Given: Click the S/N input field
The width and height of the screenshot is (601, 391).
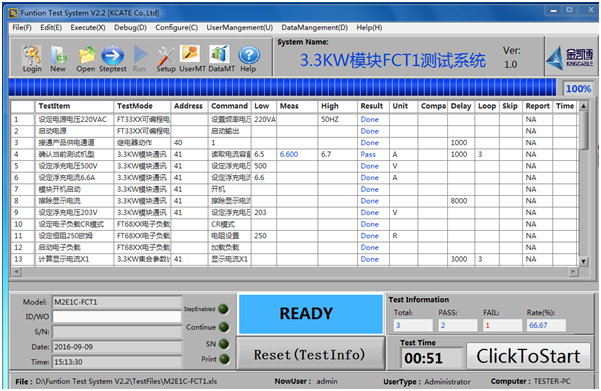Looking at the screenshot, I should tap(117, 332).
